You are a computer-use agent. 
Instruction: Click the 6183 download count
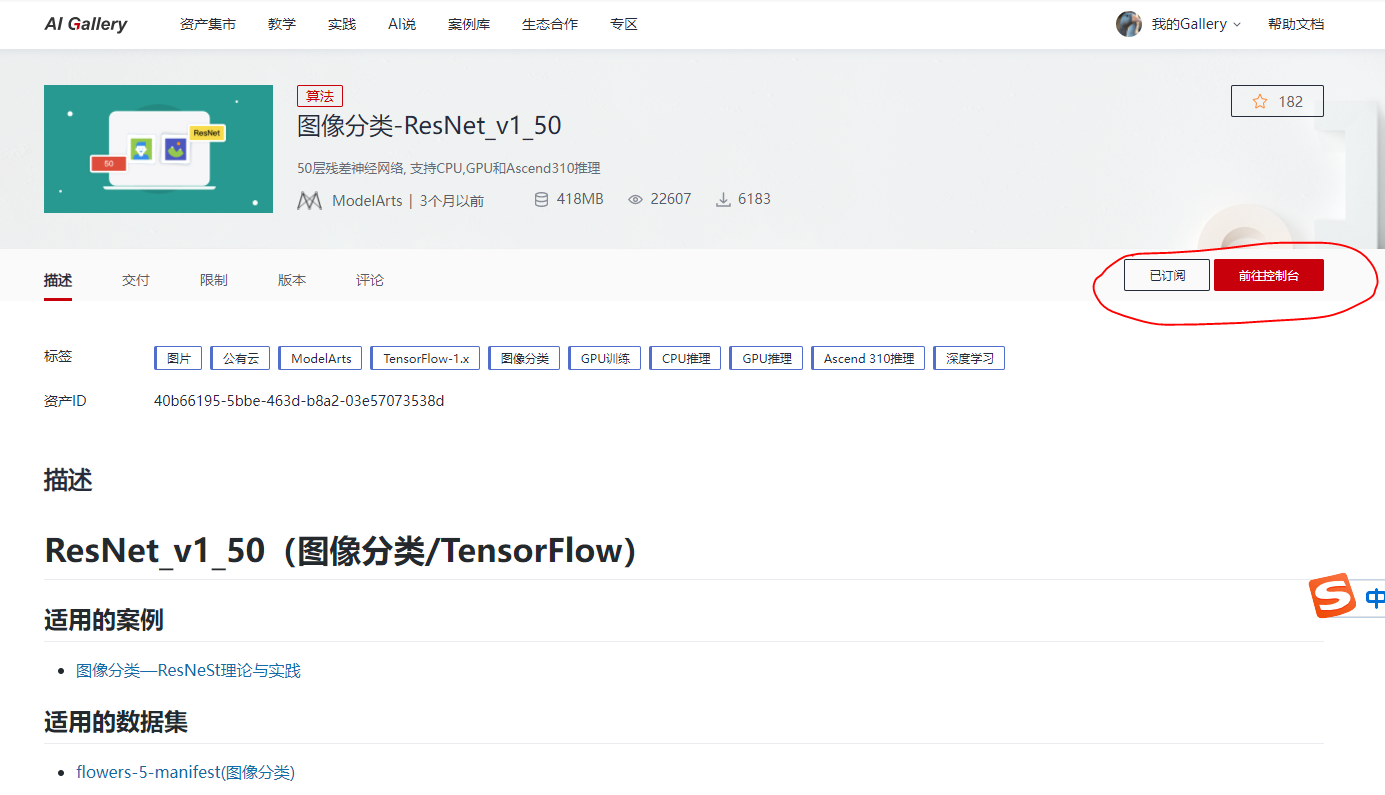(754, 199)
